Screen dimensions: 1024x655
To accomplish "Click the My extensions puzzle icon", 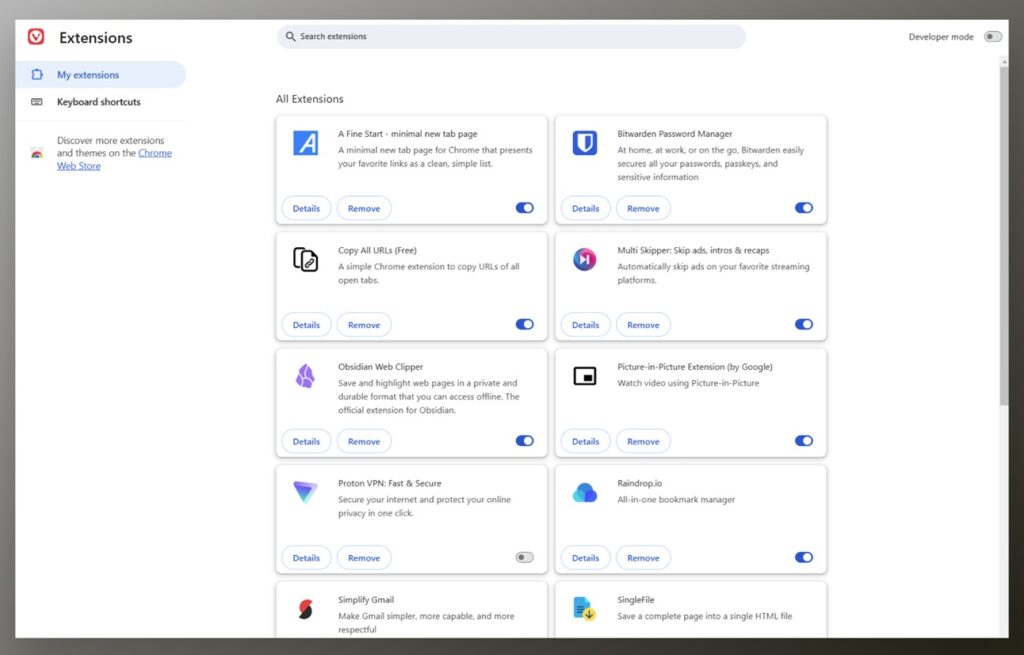I will click(x=37, y=74).
